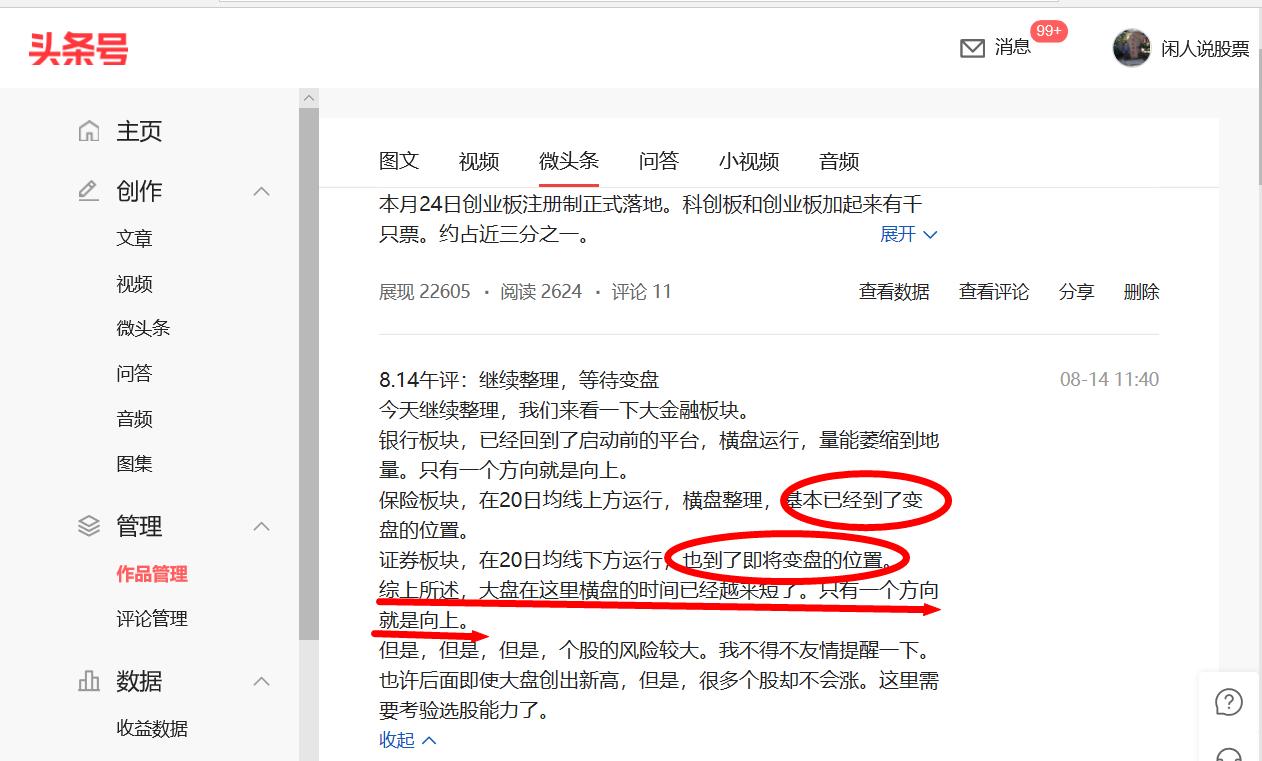The width and height of the screenshot is (1262, 761).
Task: Click the feedback chat icon bottom right
Action: point(1229,755)
